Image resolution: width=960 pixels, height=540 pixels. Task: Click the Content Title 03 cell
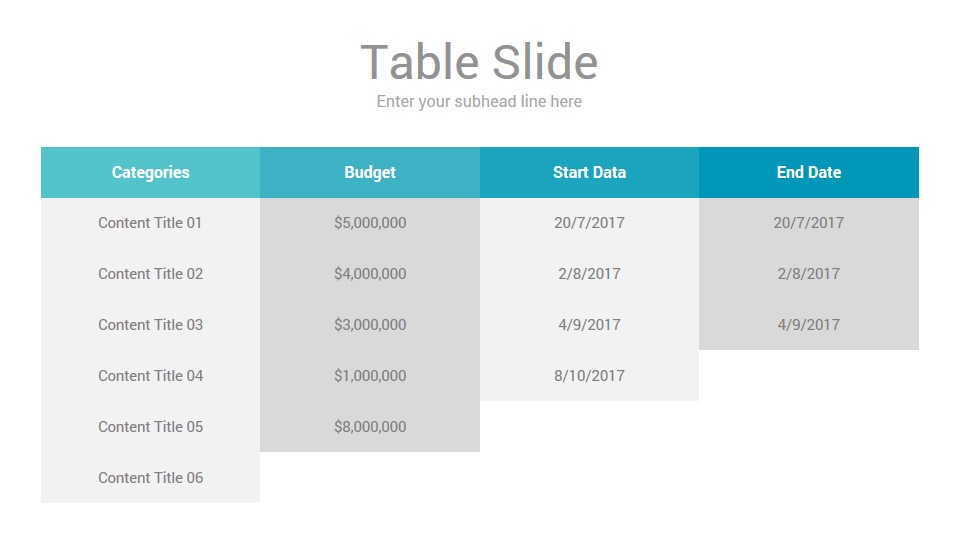(151, 324)
